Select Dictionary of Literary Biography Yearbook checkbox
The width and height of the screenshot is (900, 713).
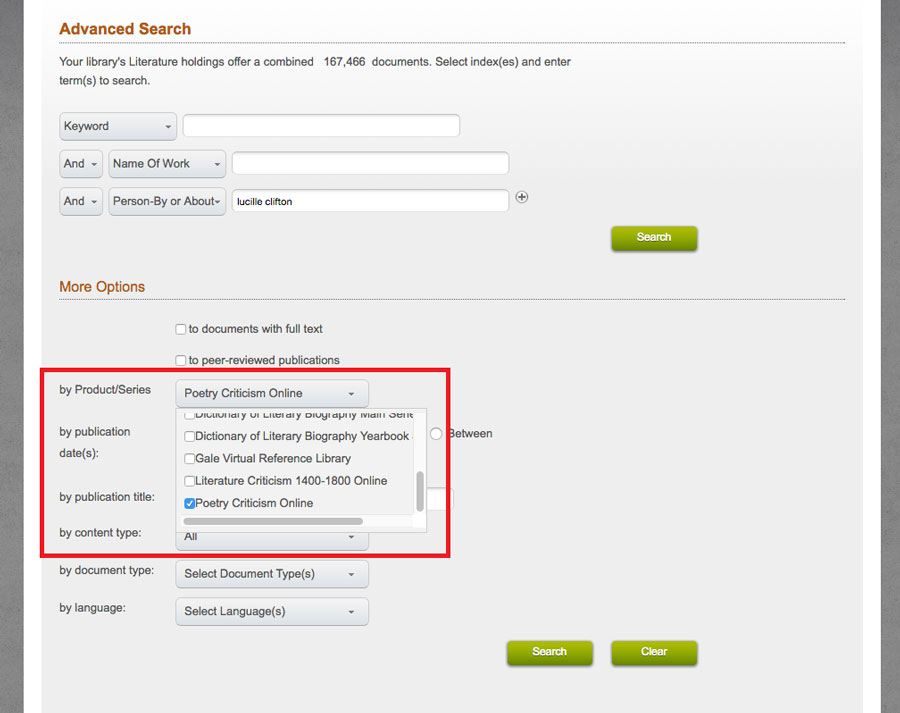click(190, 436)
